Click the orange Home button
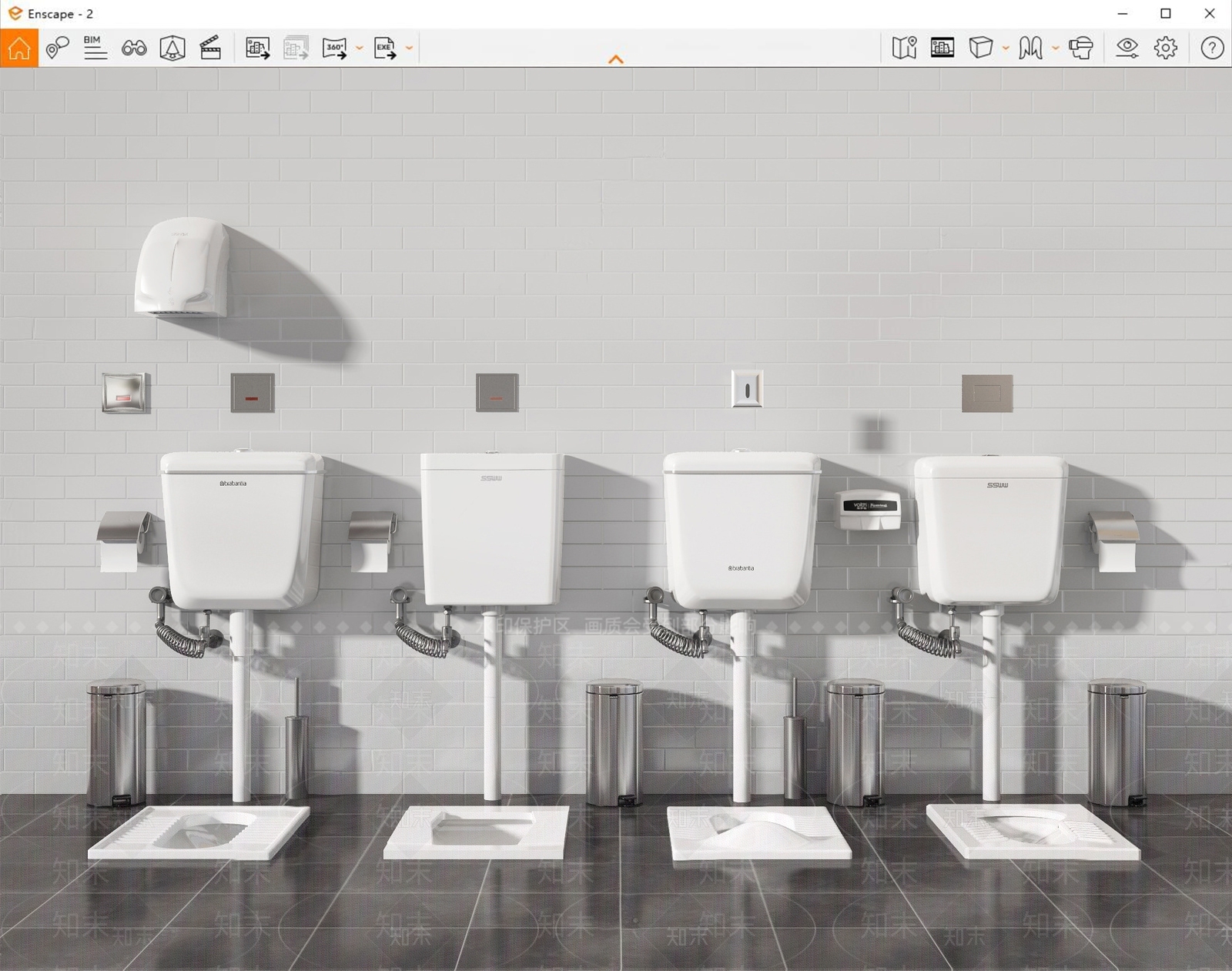The width and height of the screenshot is (1232, 971). click(x=19, y=48)
